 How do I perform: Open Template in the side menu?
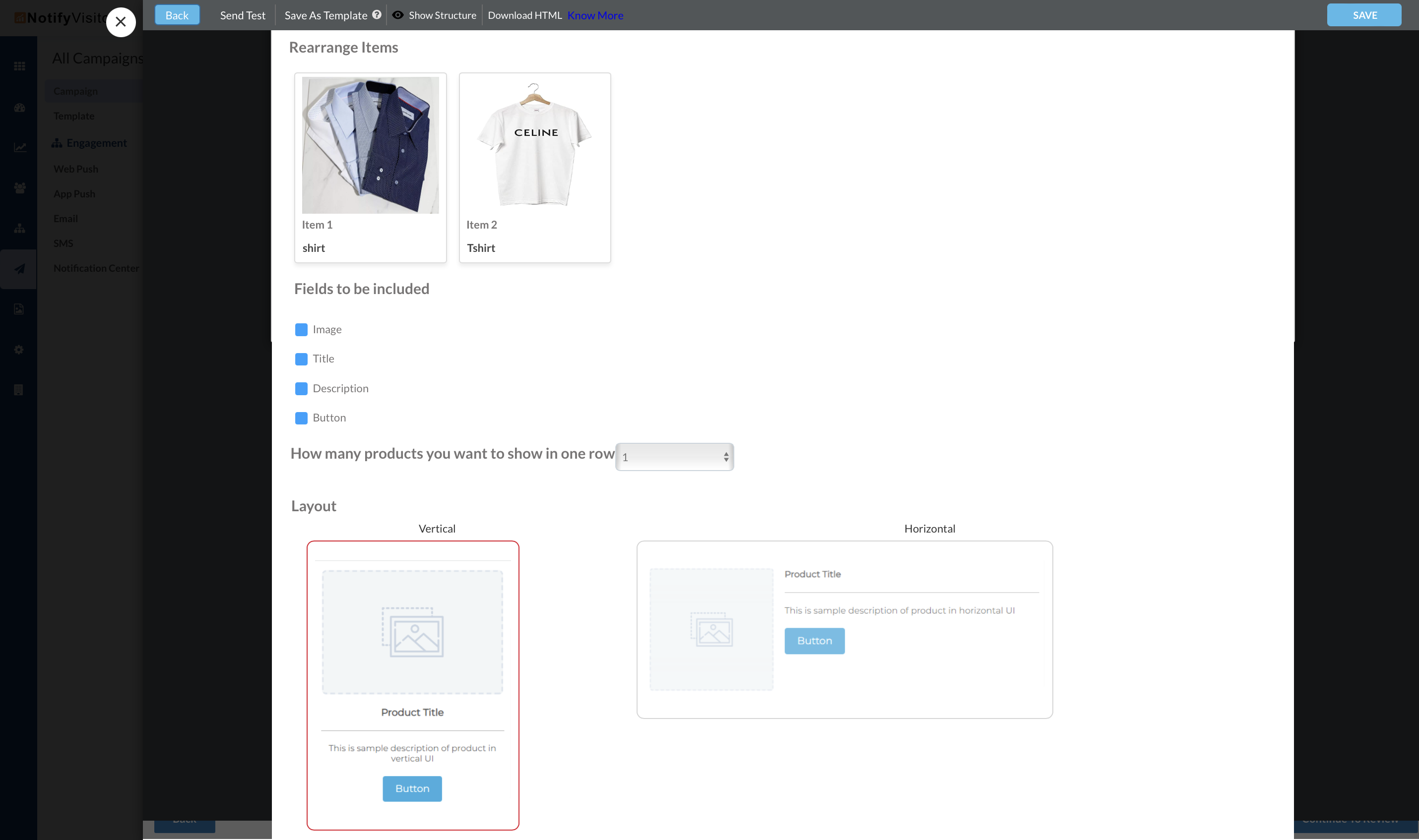(73, 116)
